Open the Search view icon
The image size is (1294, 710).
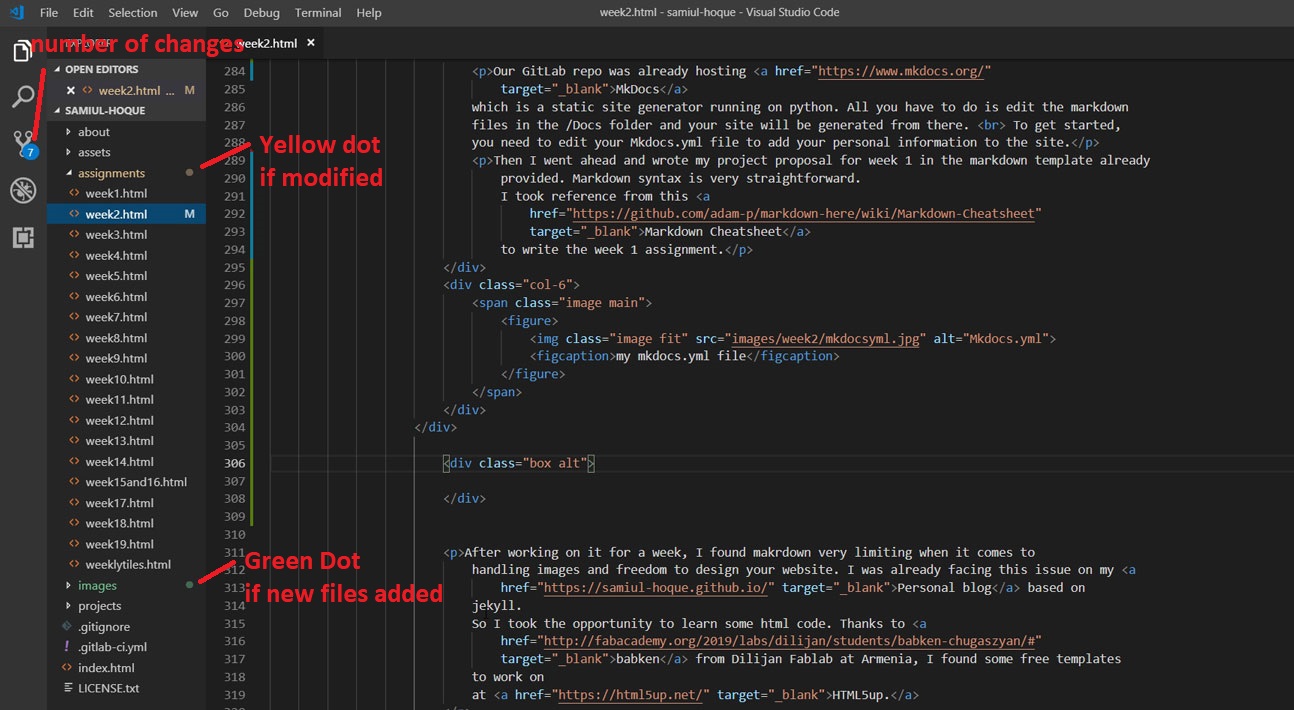(22, 97)
